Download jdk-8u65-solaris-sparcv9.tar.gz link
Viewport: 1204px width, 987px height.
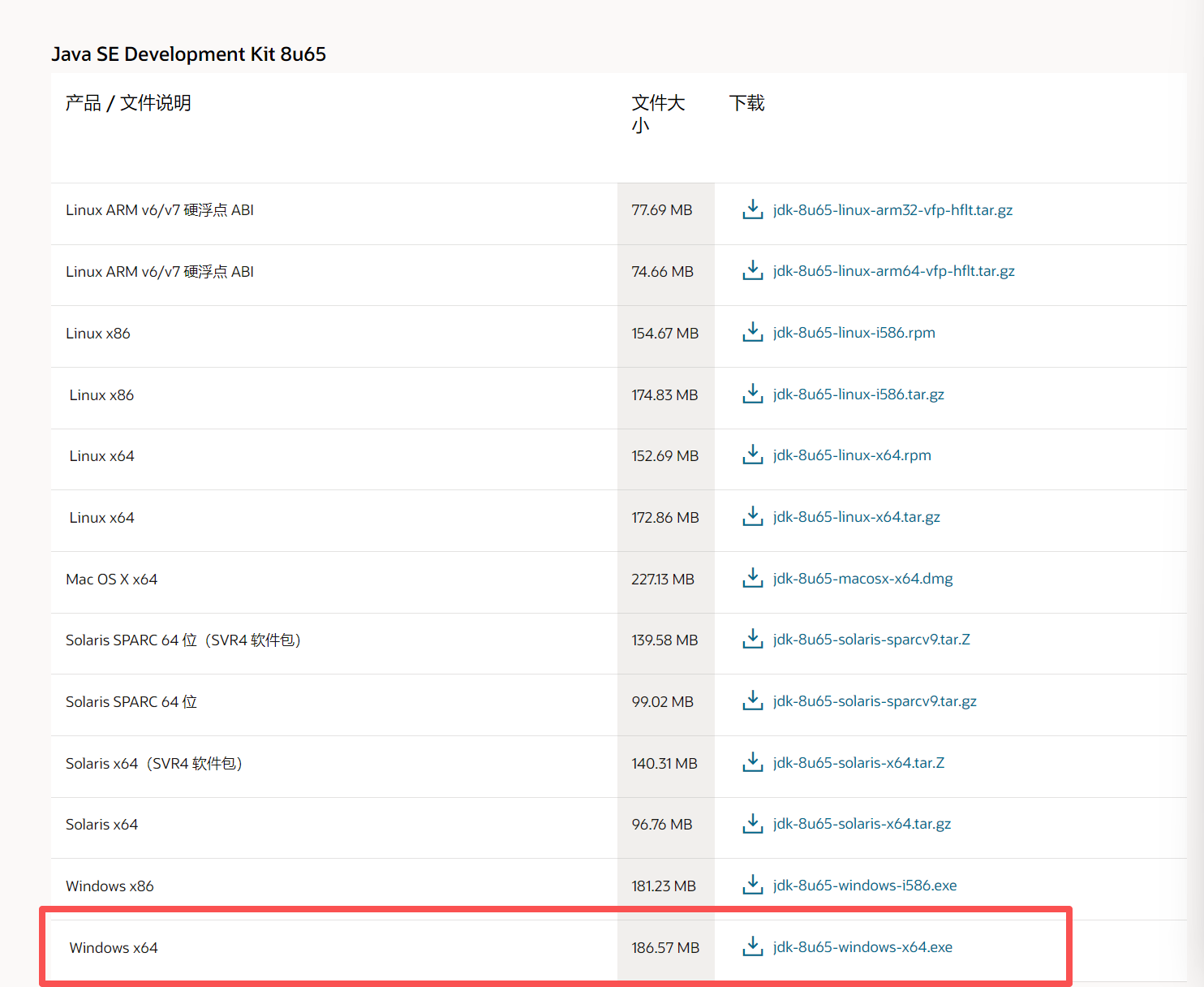[x=875, y=700]
